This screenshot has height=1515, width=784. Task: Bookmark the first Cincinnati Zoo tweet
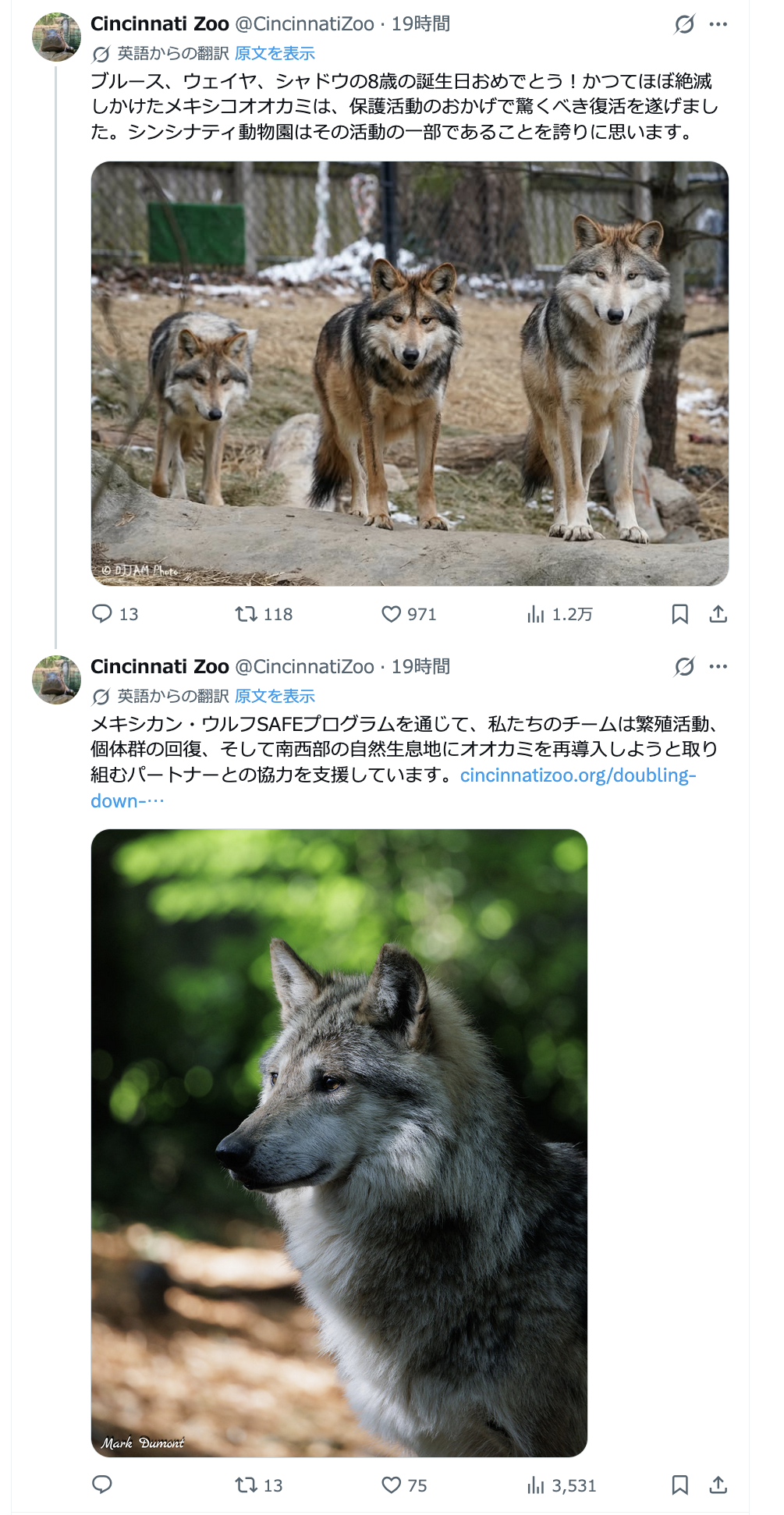point(679,614)
